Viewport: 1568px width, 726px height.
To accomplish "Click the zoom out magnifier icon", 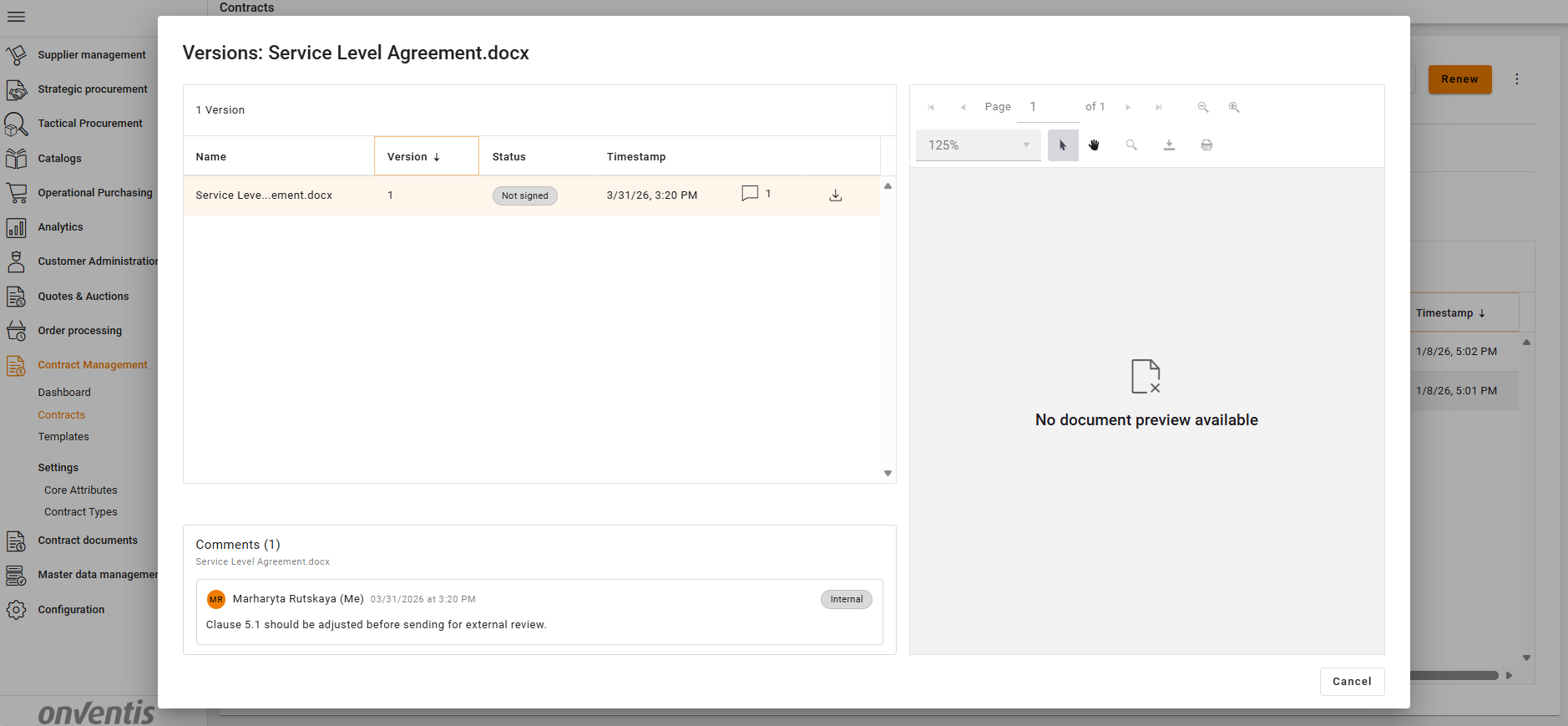I will coord(1203,107).
